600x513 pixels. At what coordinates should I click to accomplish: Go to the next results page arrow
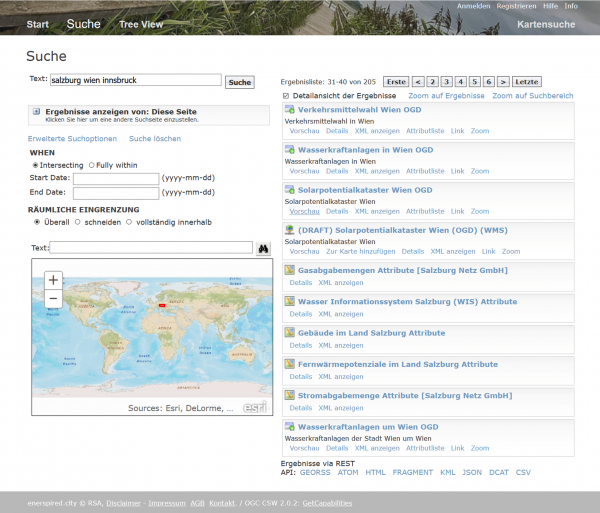[x=504, y=81]
